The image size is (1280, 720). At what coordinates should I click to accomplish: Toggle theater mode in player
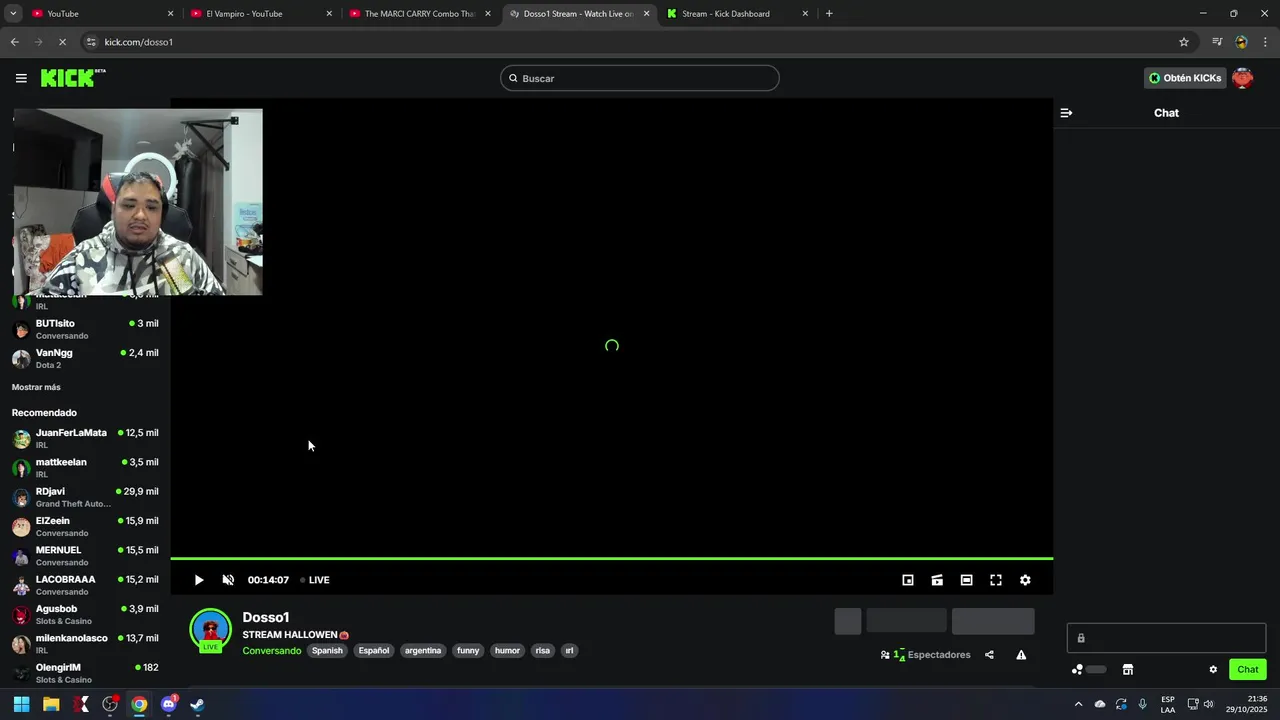coord(966,580)
